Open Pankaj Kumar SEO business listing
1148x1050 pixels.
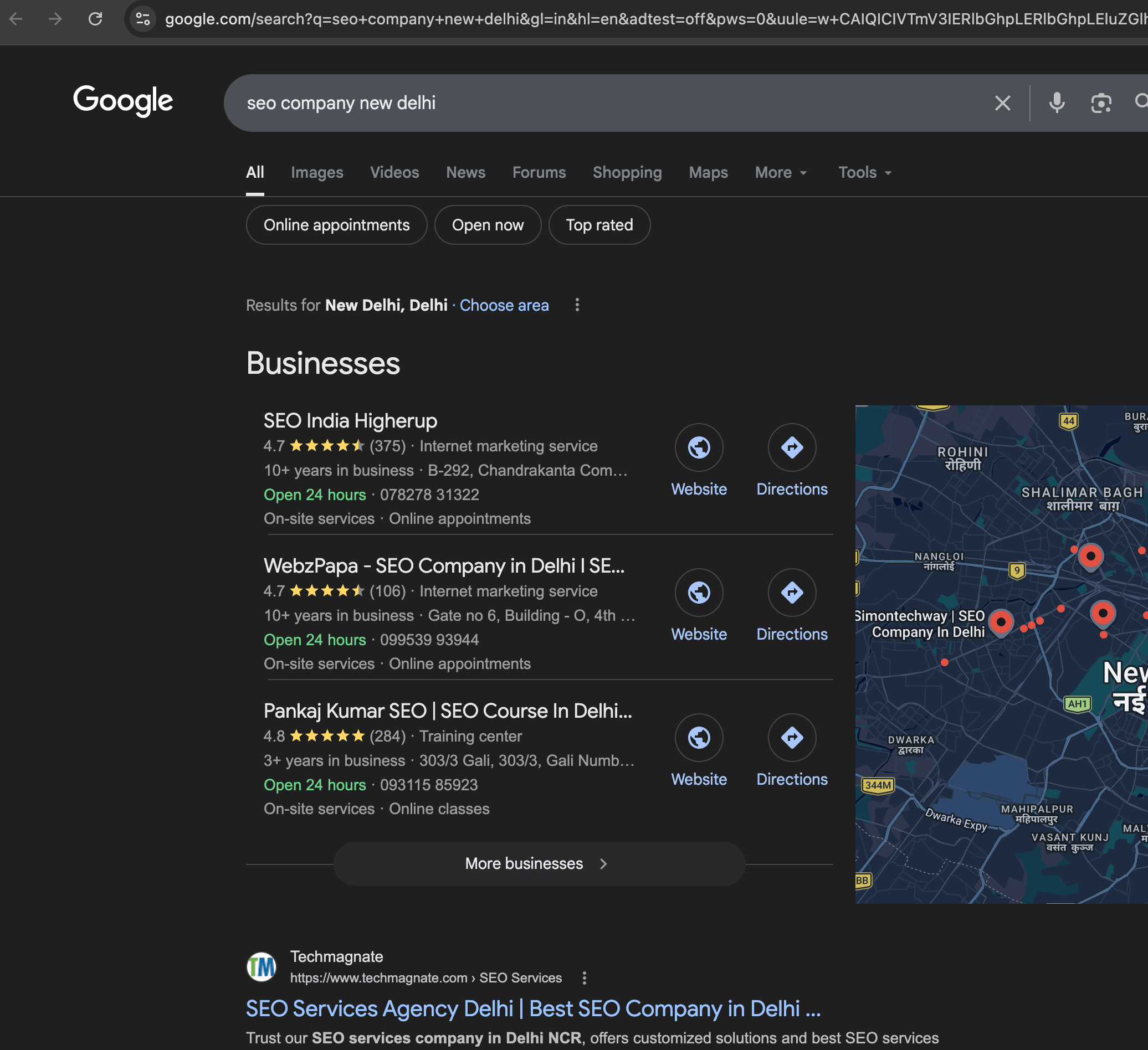[x=448, y=712]
